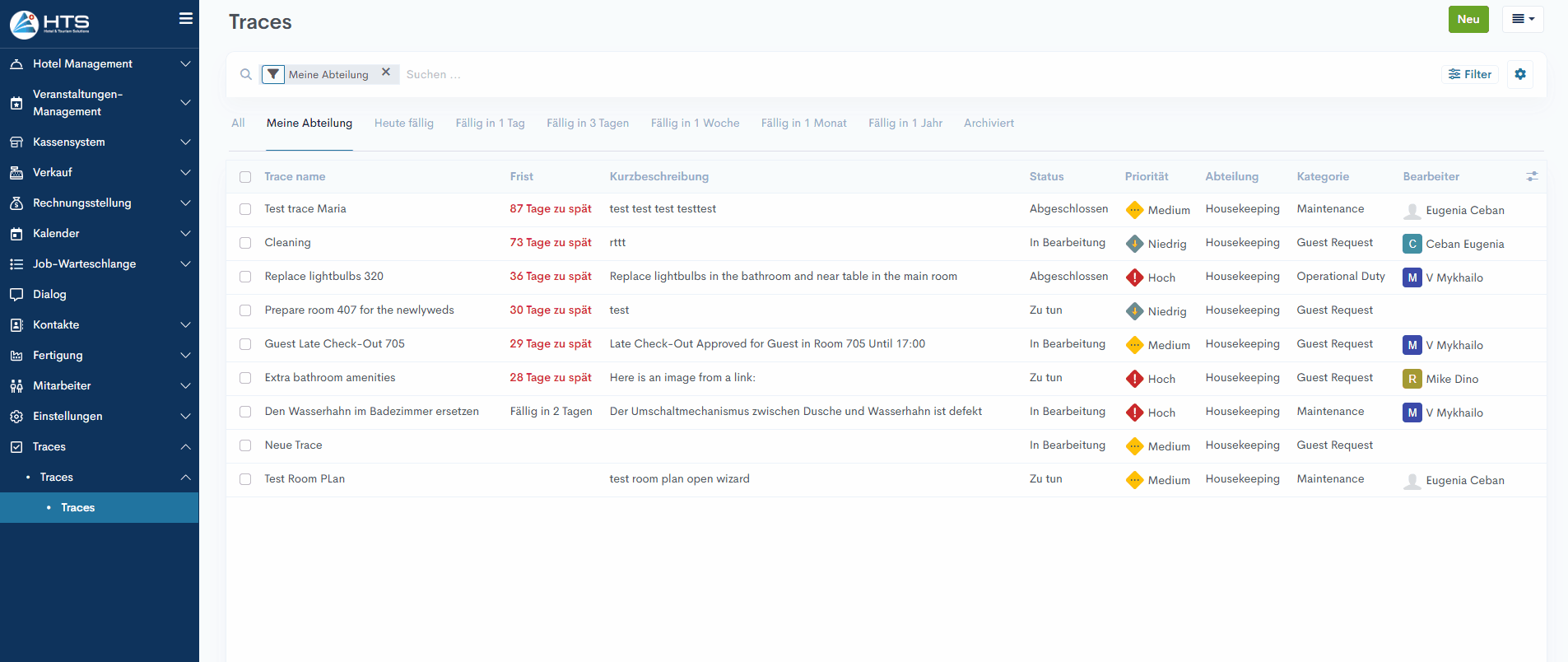This screenshot has height=662, width=1568.
Task: Open the Filter button panel
Action: (x=1470, y=74)
